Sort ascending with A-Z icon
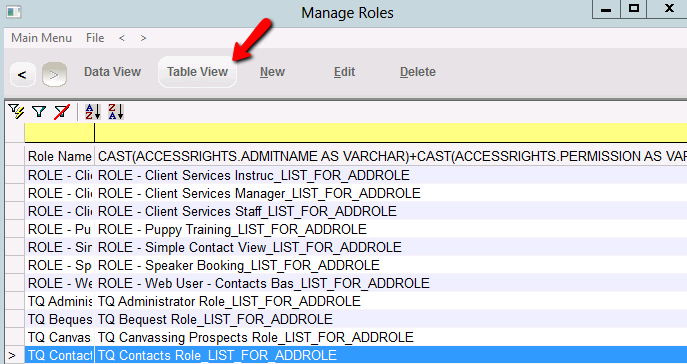The width and height of the screenshot is (687, 364). tap(93, 112)
